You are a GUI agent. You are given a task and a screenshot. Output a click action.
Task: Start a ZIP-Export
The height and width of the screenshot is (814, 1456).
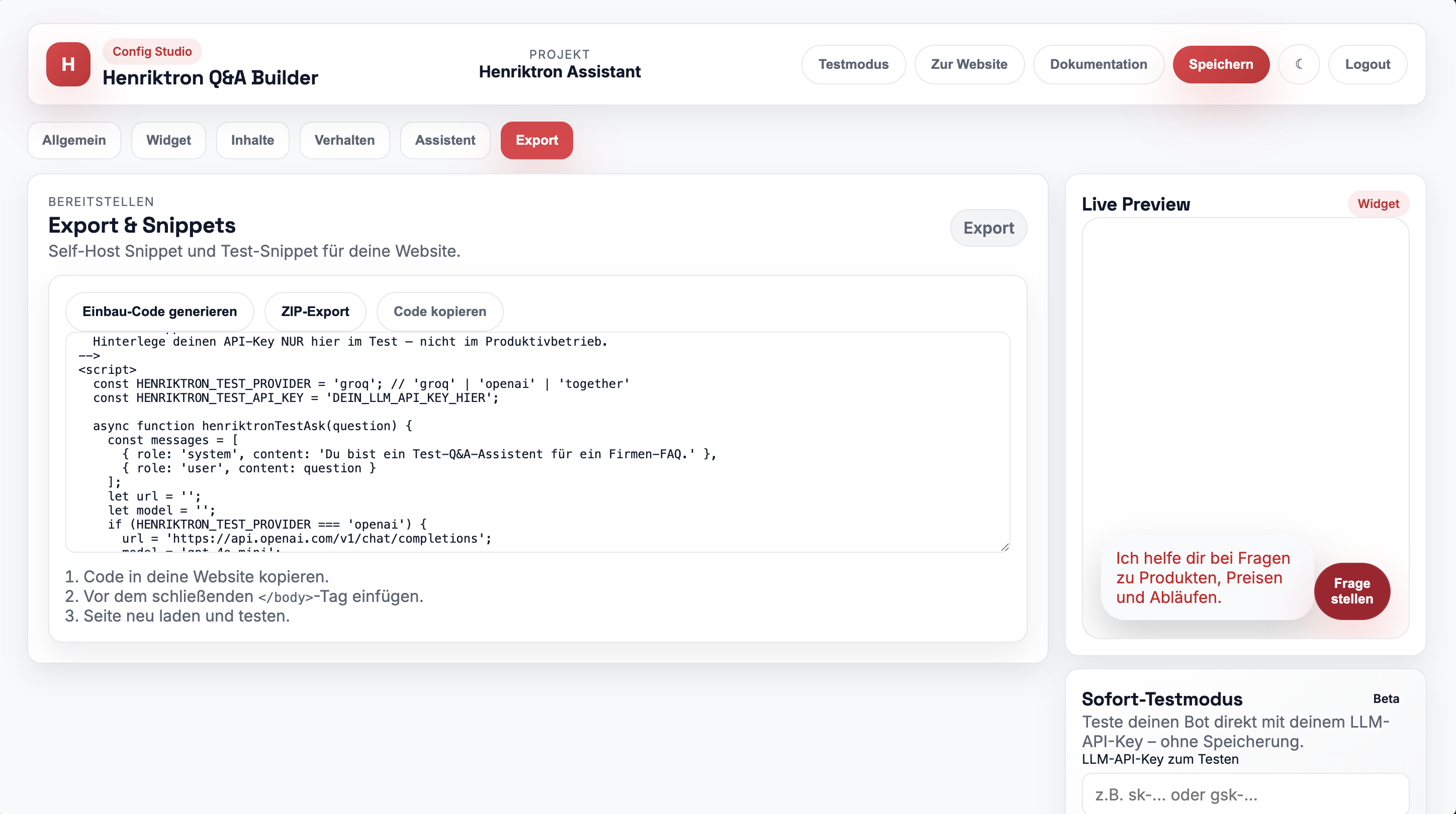[x=315, y=311]
